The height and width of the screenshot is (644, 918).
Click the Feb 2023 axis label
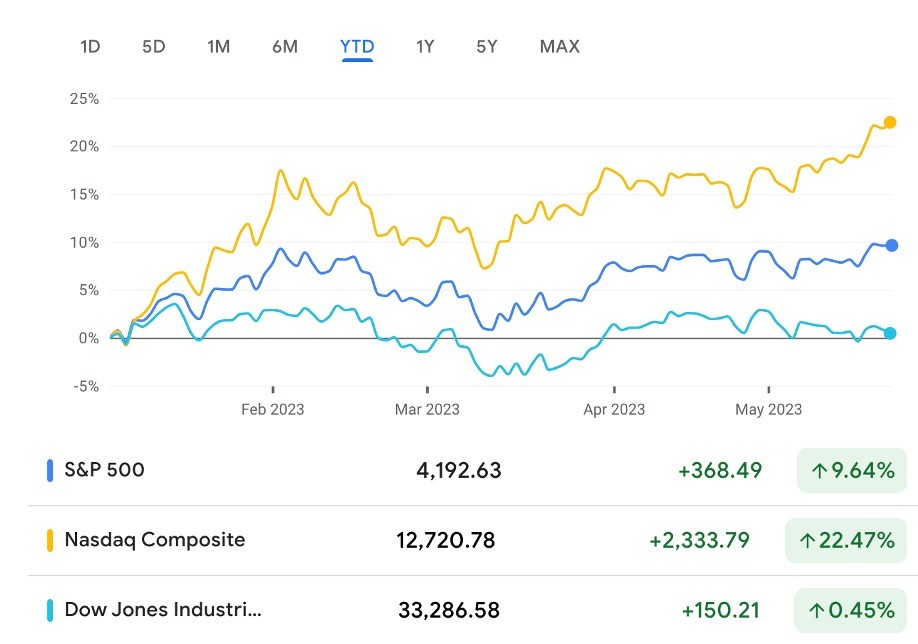[x=273, y=409]
